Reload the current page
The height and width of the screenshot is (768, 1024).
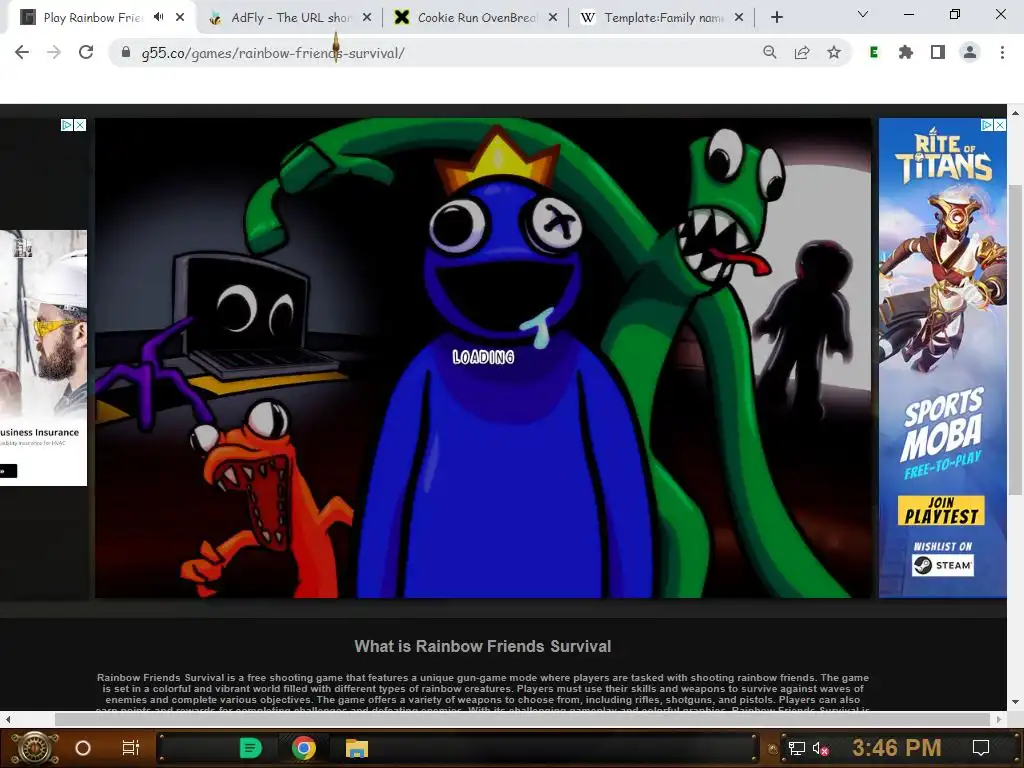tap(86, 52)
